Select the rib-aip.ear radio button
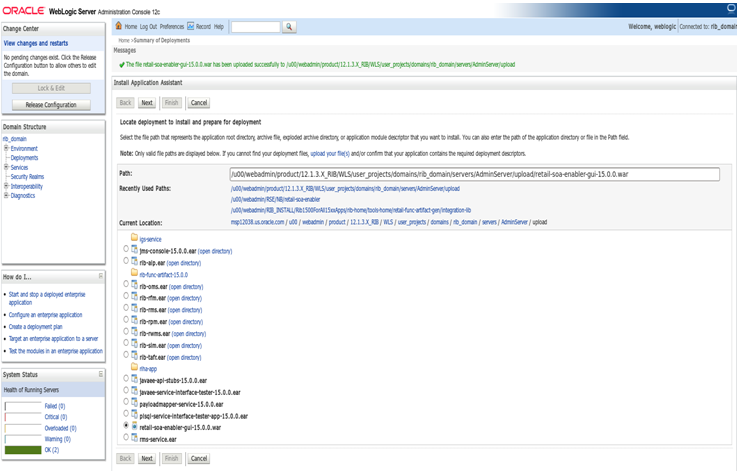 point(126,260)
